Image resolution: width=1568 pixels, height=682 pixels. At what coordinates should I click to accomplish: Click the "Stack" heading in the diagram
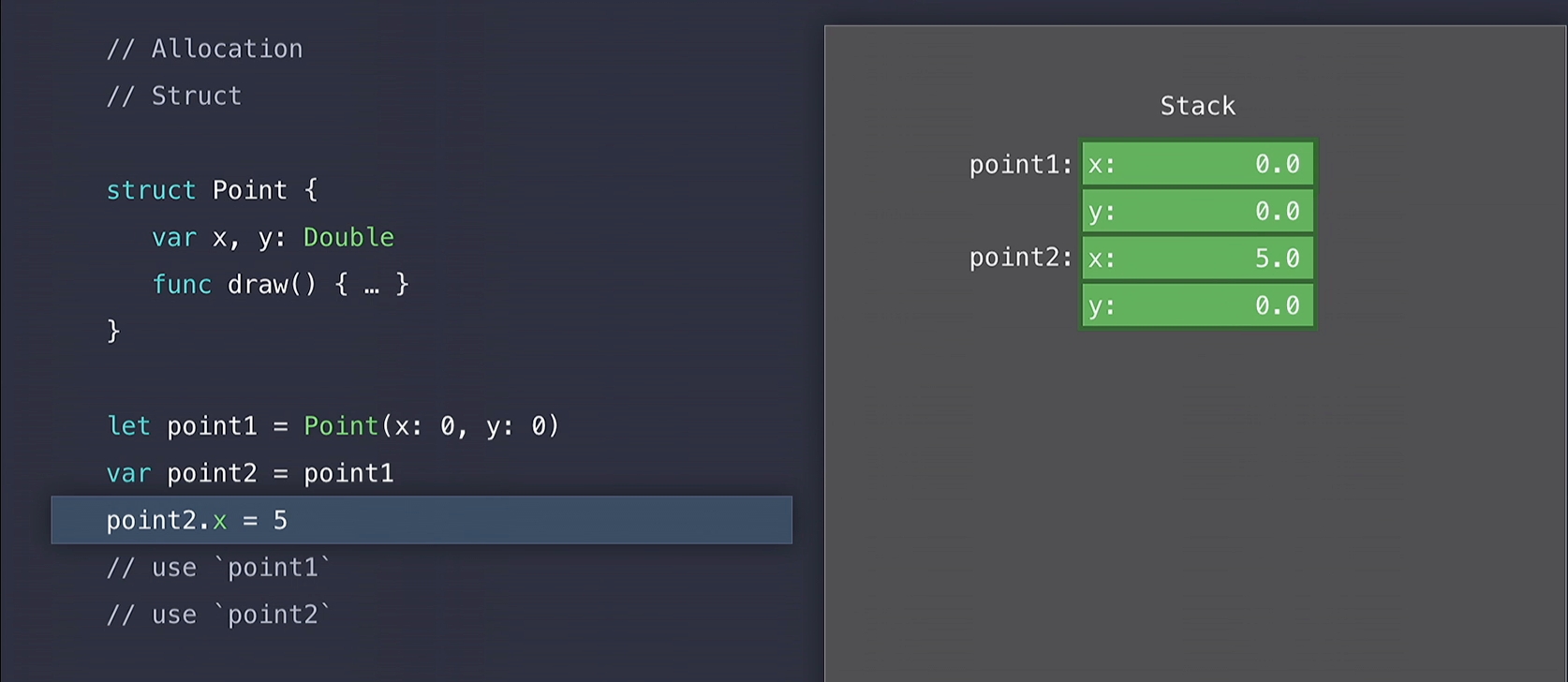pos(1197,106)
